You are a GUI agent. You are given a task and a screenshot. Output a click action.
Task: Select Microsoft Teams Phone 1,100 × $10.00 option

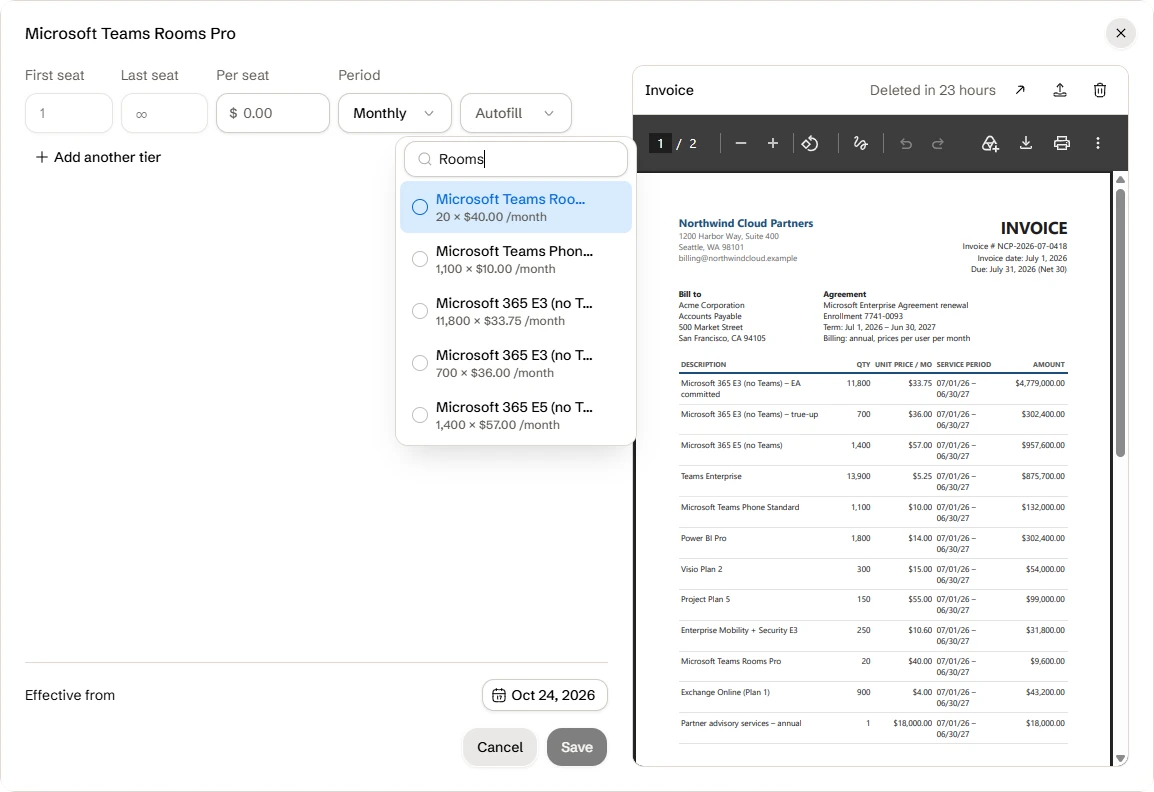click(516, 259)
